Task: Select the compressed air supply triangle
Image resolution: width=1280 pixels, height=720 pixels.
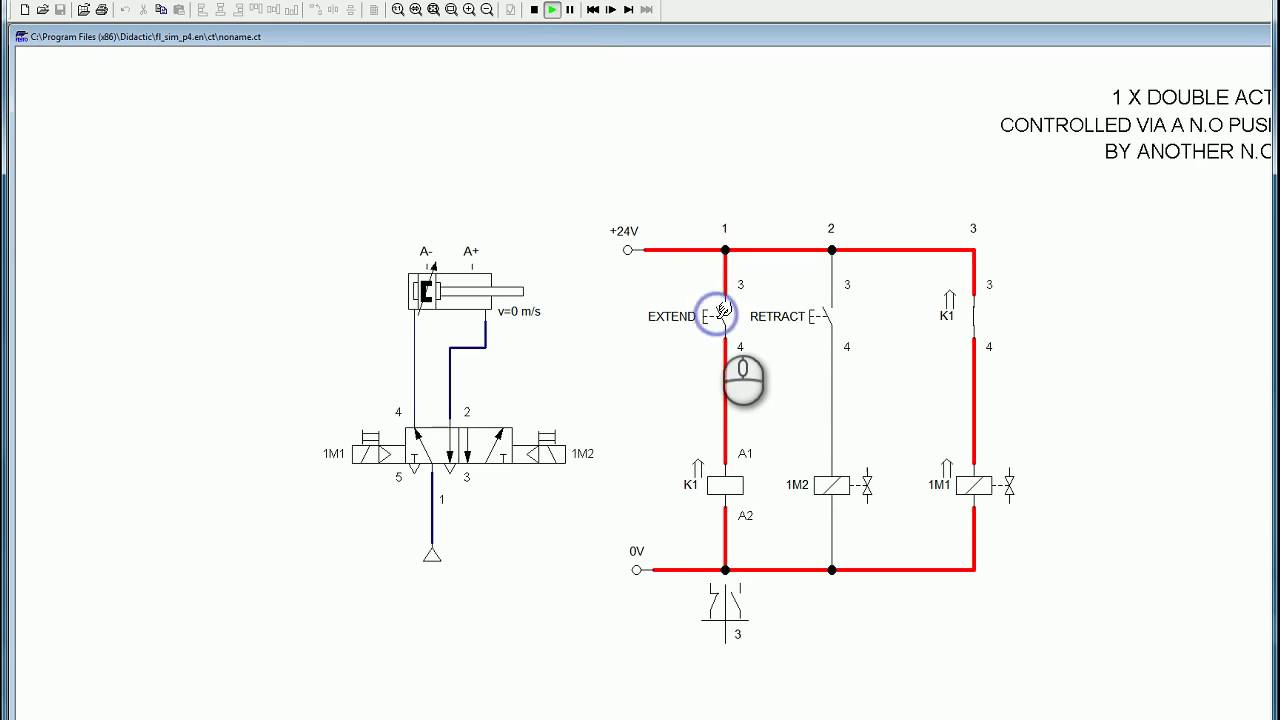Action: [432, 554]
